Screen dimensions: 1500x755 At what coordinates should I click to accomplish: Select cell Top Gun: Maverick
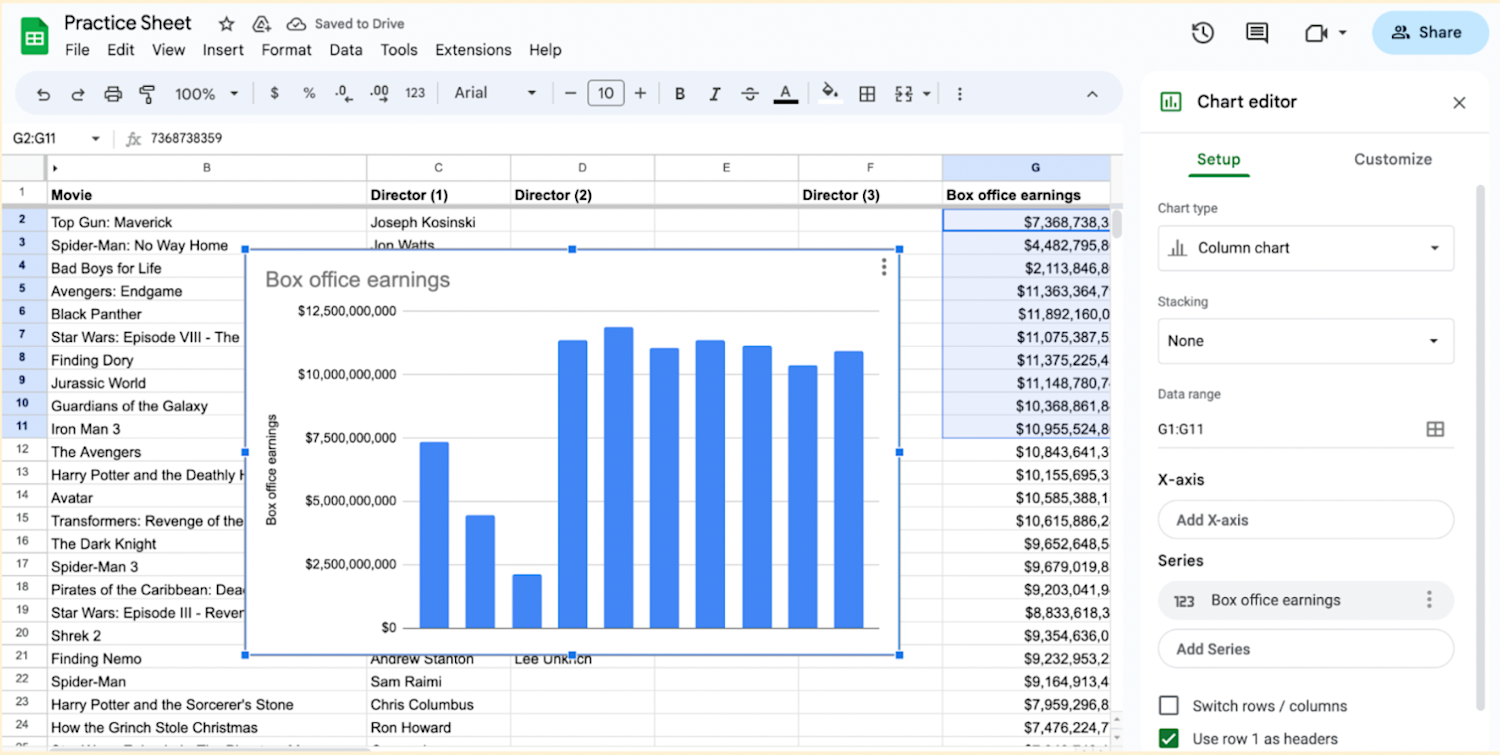click(x=207, y=222)
